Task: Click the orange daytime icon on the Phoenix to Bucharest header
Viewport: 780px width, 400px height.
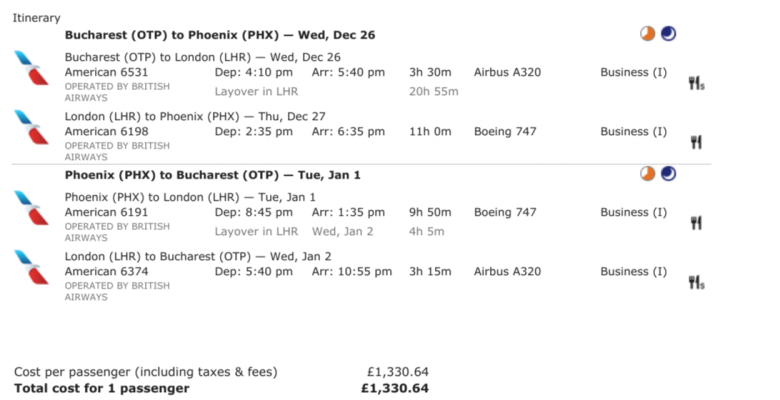Action: point(647,174)
